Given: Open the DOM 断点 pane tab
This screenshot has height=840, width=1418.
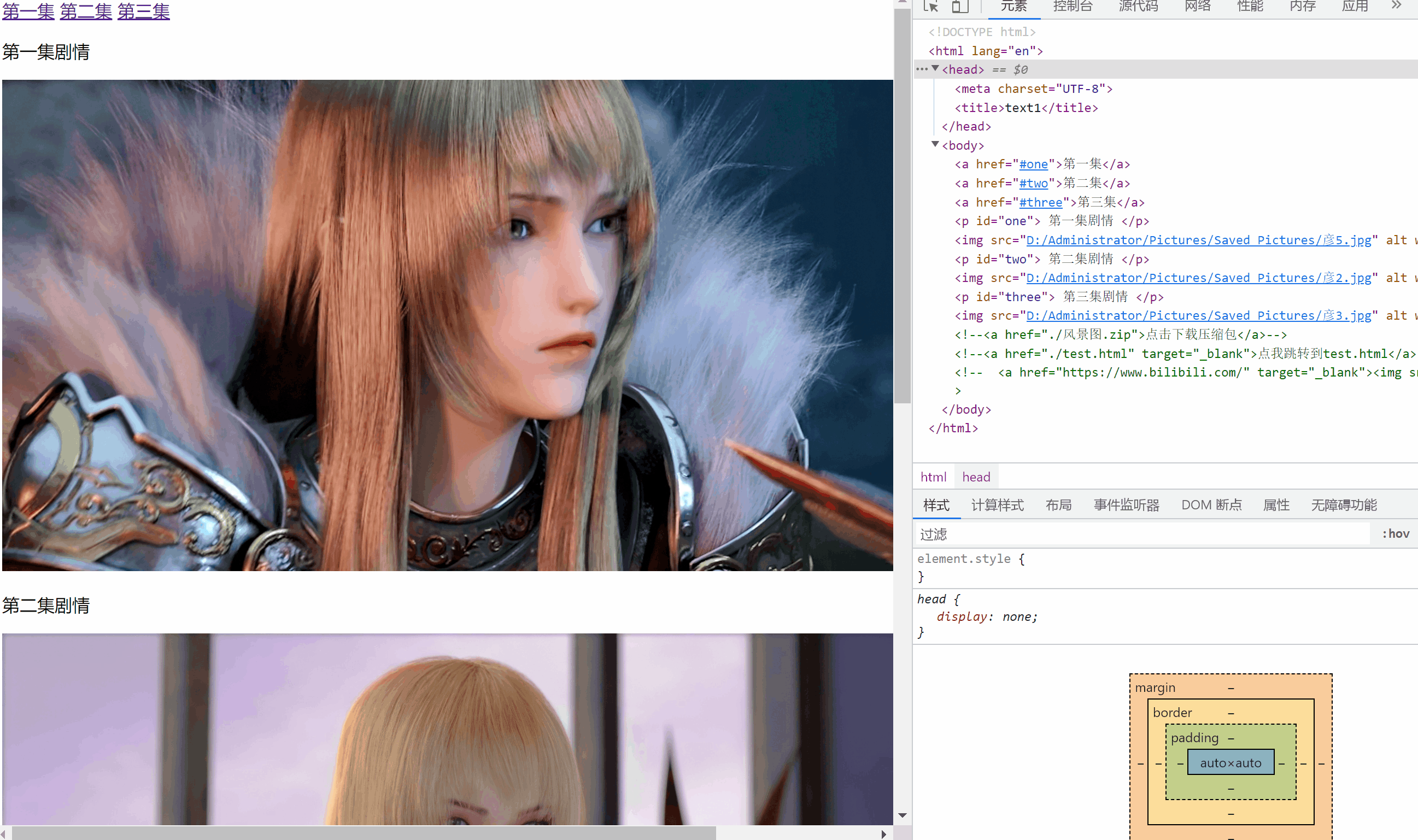Looking at the screenshot, I should point(1211,505).
